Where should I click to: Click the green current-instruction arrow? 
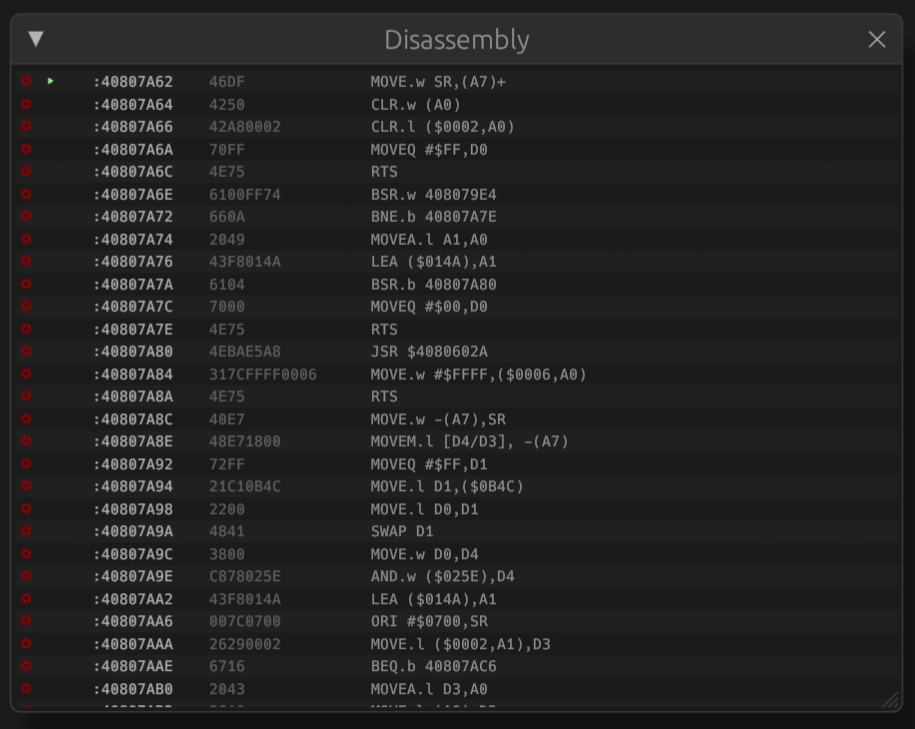pyautogui.click(x=51, y=82)
